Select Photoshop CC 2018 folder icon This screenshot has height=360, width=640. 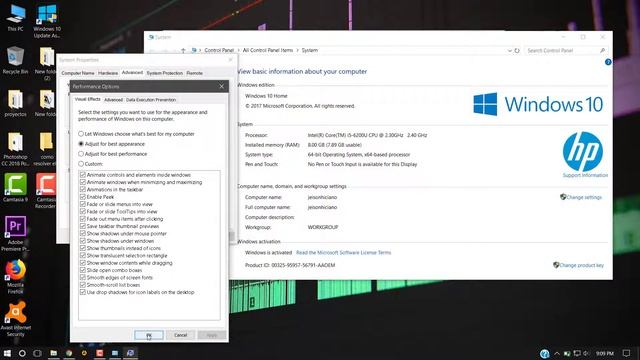16,149
